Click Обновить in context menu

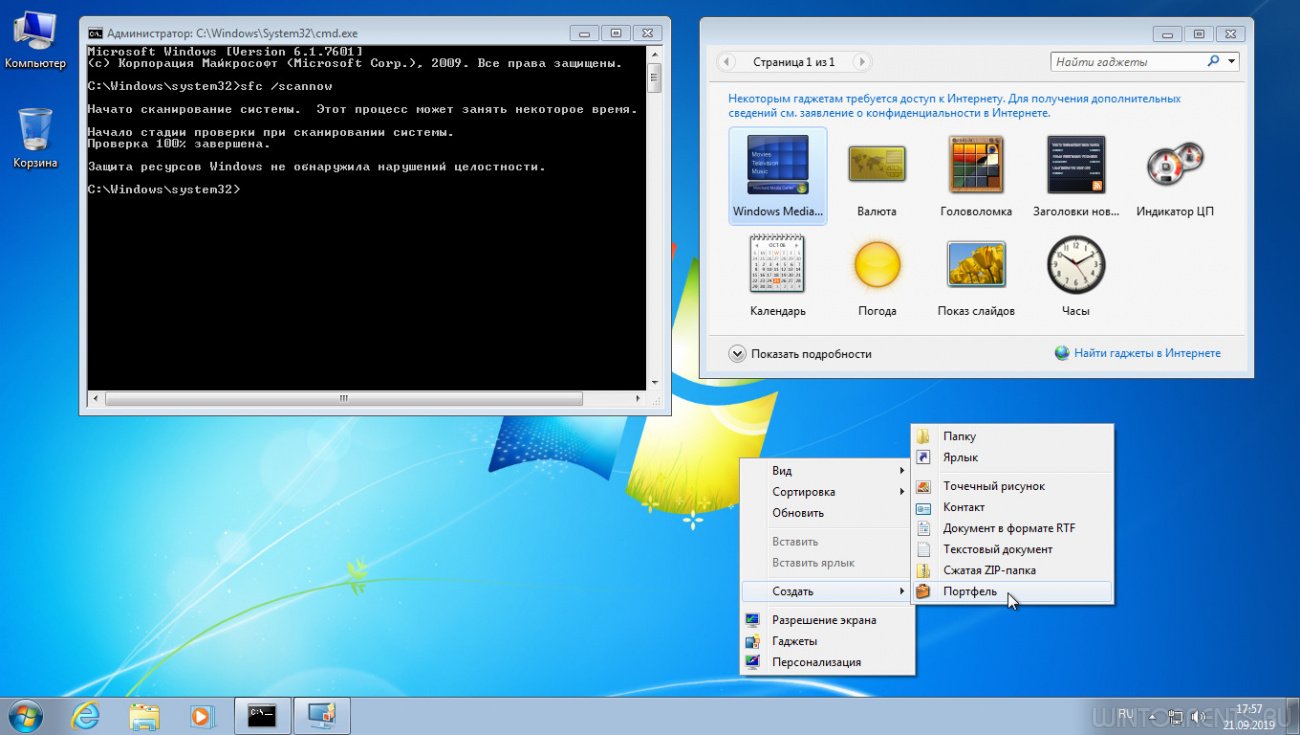point(826,512)
